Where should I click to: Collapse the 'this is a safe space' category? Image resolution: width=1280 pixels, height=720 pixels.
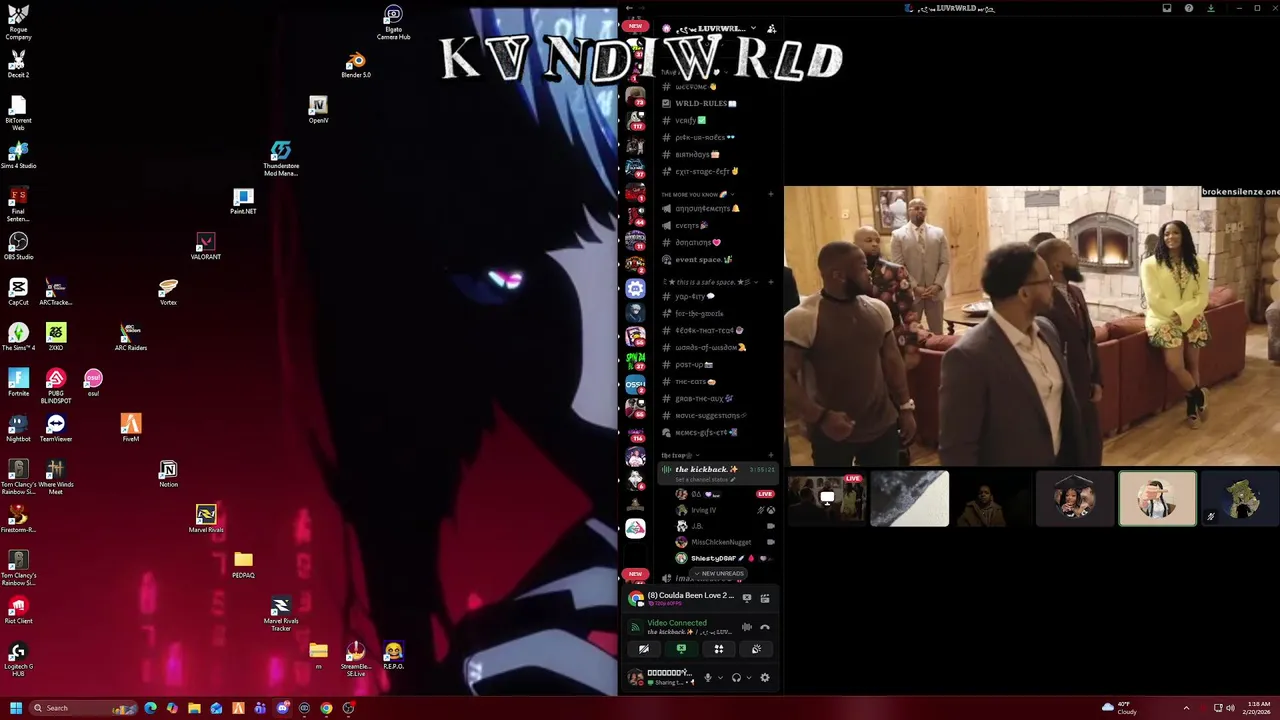[709, 282]
